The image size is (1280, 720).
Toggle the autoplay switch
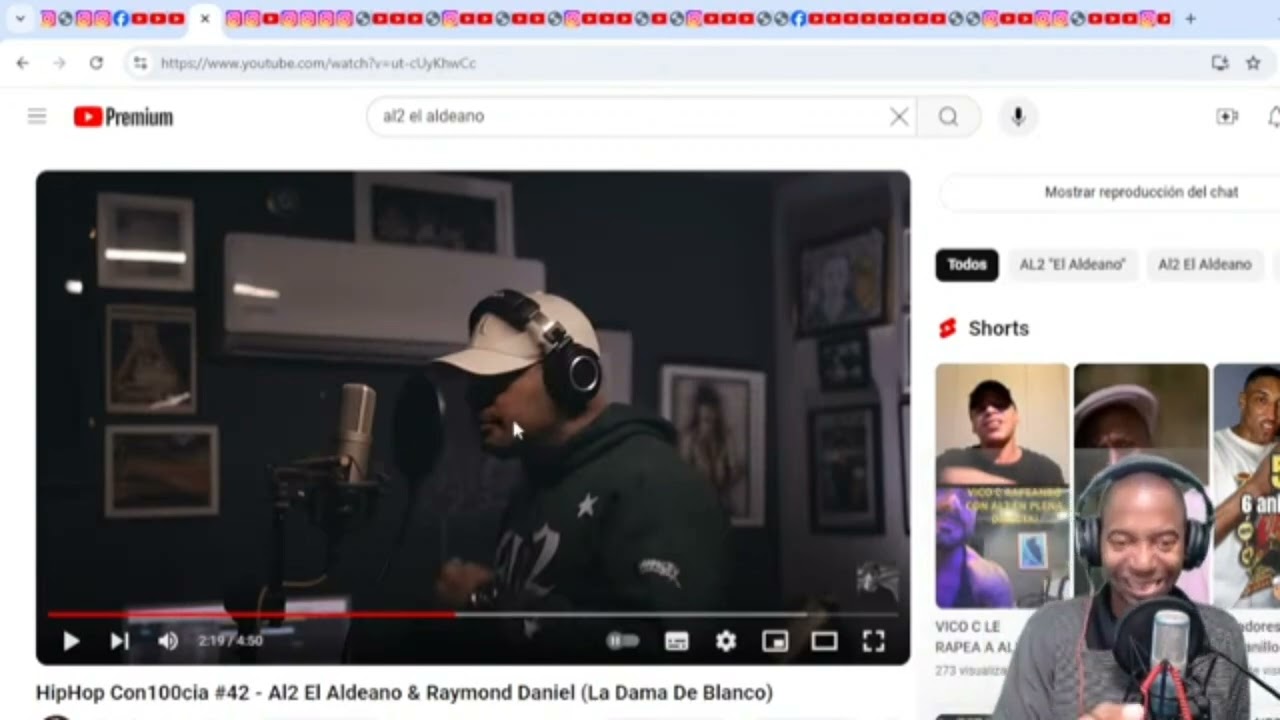click(623, 641)
